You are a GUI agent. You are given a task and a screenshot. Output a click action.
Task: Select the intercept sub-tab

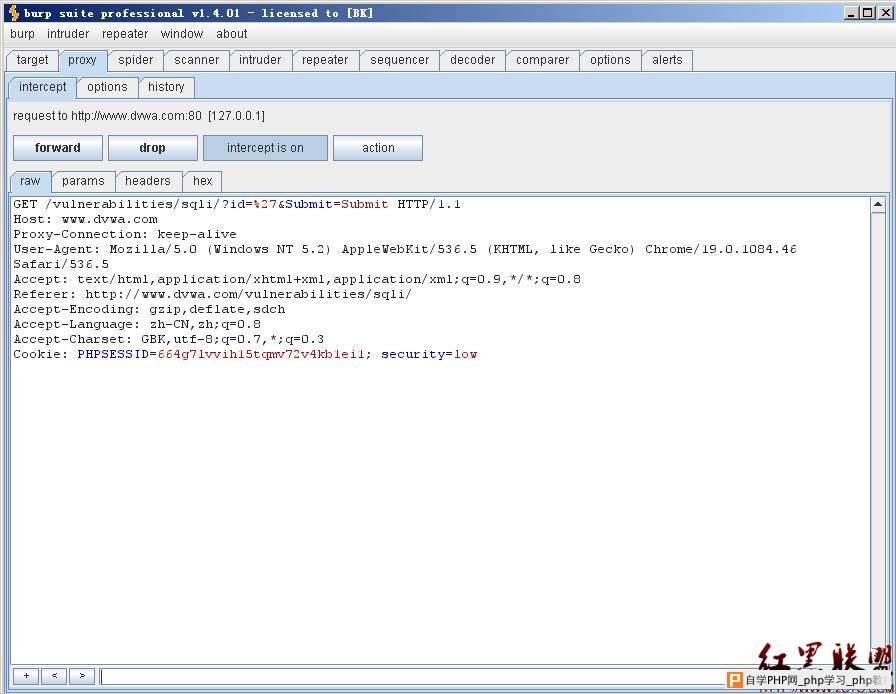coord(43,87)
